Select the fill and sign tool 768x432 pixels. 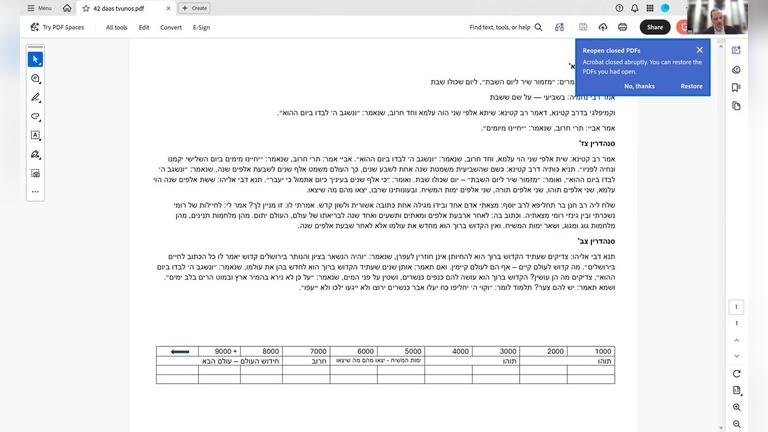click(35, 154)
